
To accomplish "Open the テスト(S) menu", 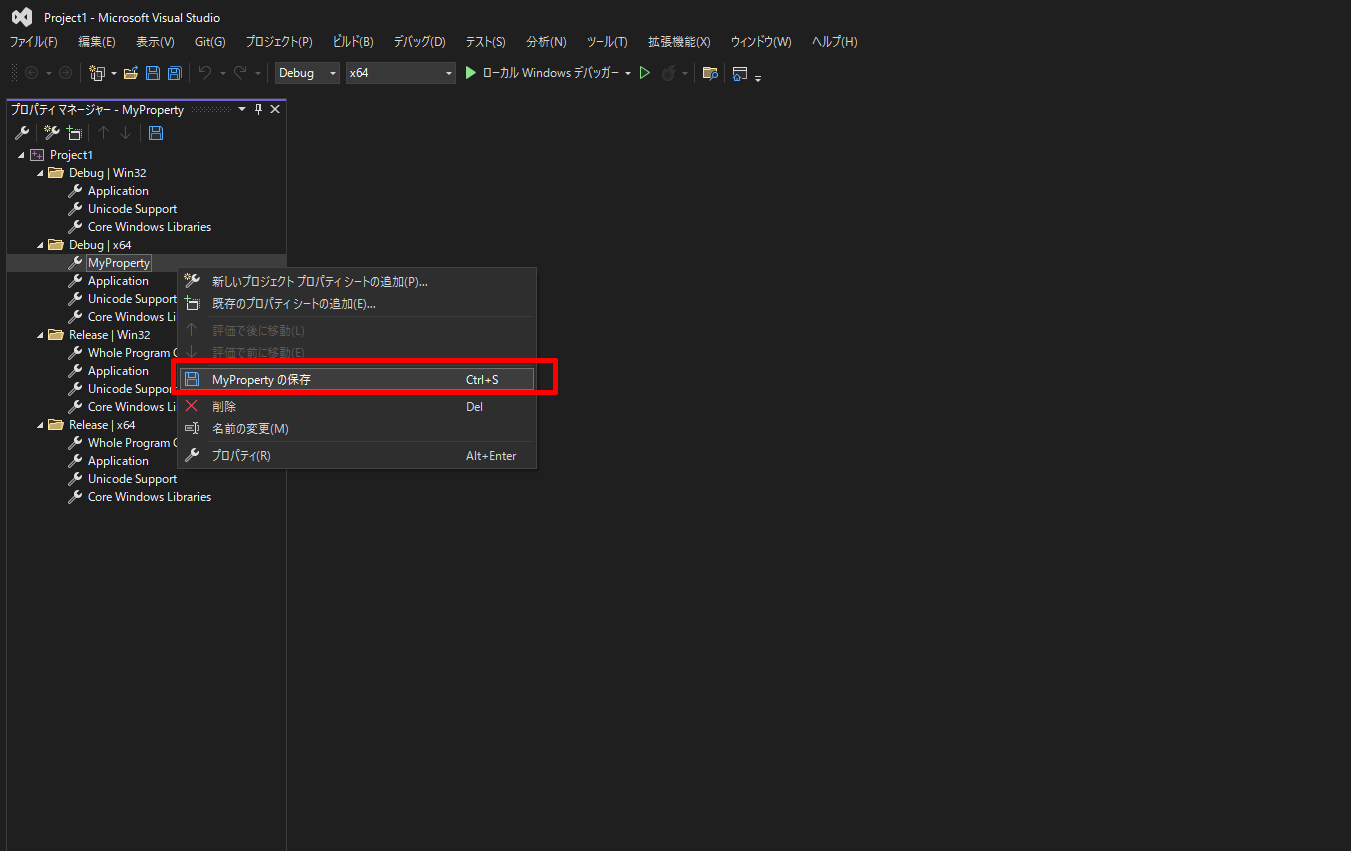I will 485,42.
